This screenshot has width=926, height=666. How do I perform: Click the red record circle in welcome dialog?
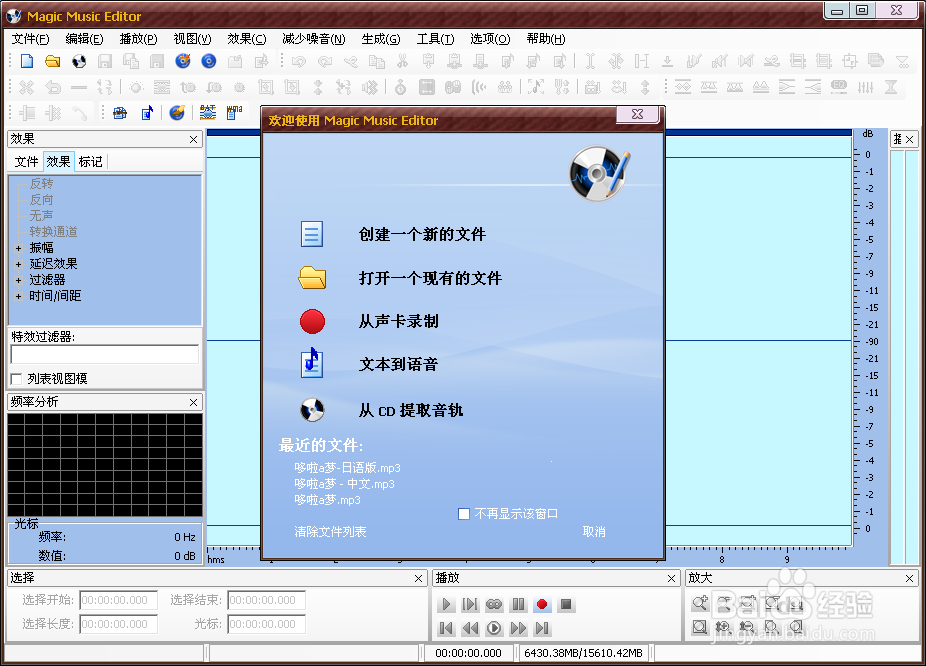[312, 321]
